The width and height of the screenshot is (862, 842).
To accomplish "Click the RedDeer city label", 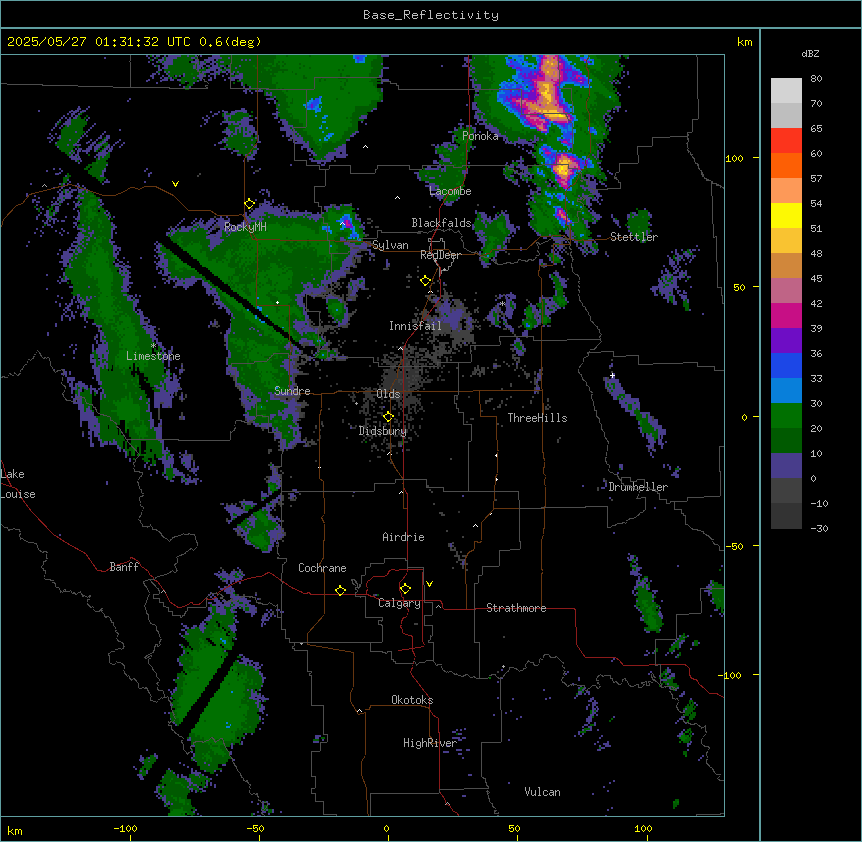I will (440, 255).
